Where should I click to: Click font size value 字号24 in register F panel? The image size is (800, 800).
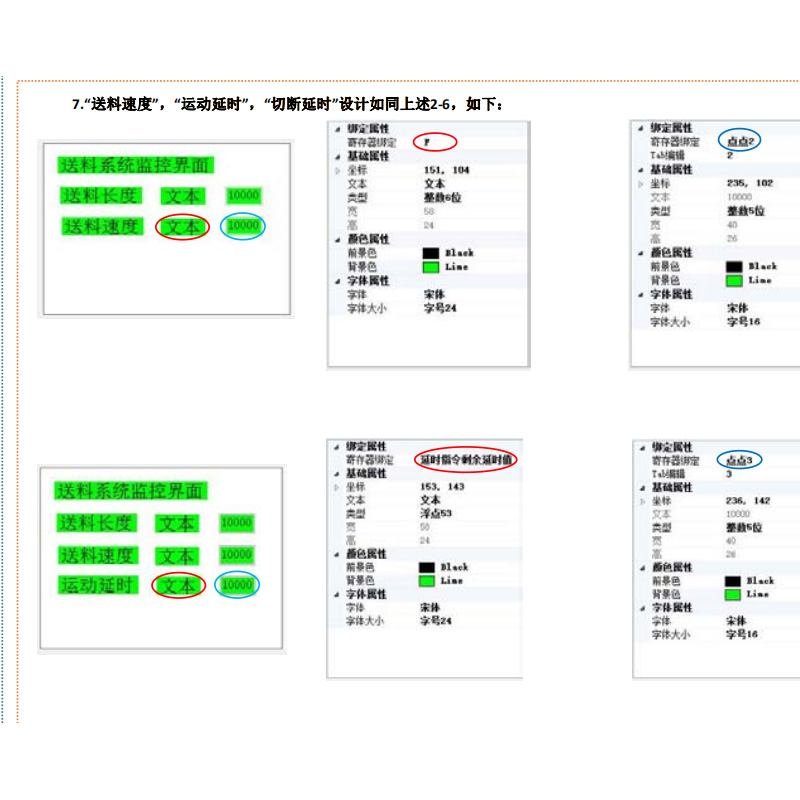click(440, 309)
